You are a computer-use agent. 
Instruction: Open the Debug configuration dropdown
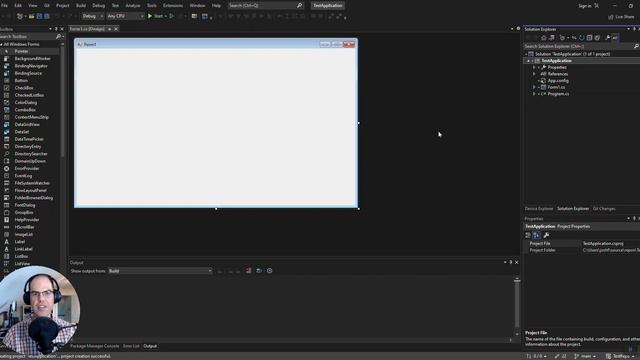point(92,16)
